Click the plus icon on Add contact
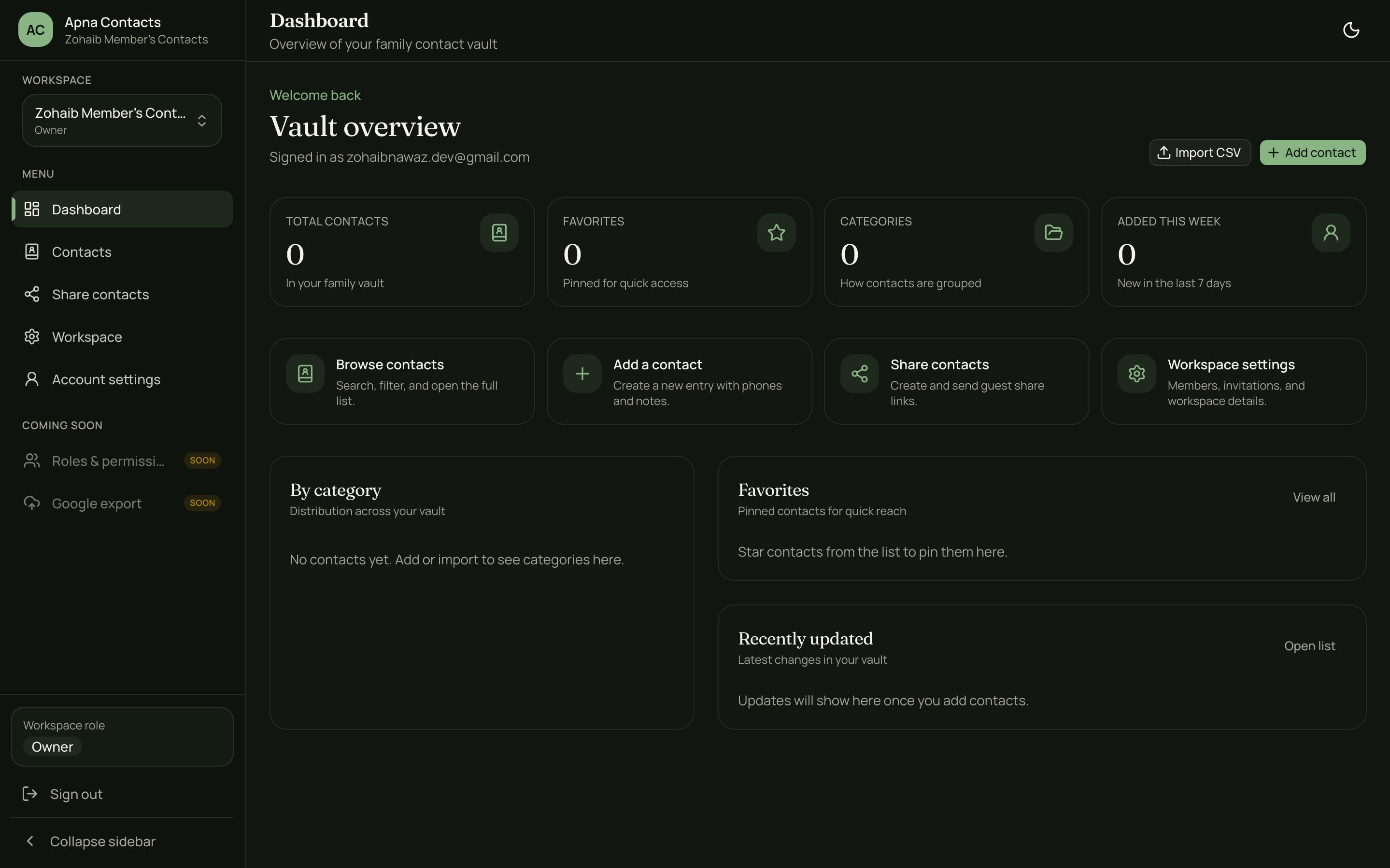This screenshot has width=1390, height=868. pyautogui.click(x=1274, y=153)
